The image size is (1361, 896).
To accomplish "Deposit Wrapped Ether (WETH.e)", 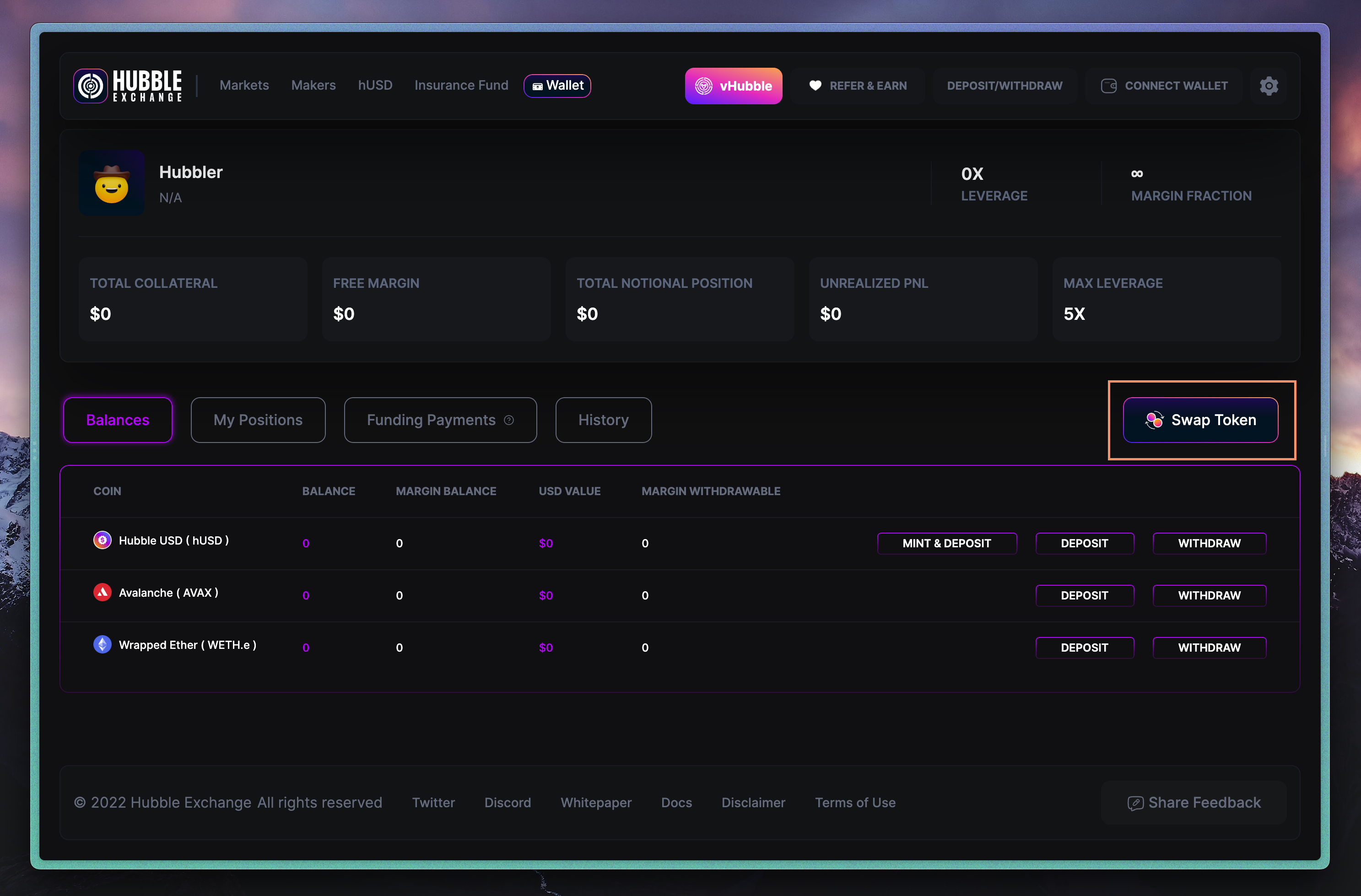I will 1084,647.
